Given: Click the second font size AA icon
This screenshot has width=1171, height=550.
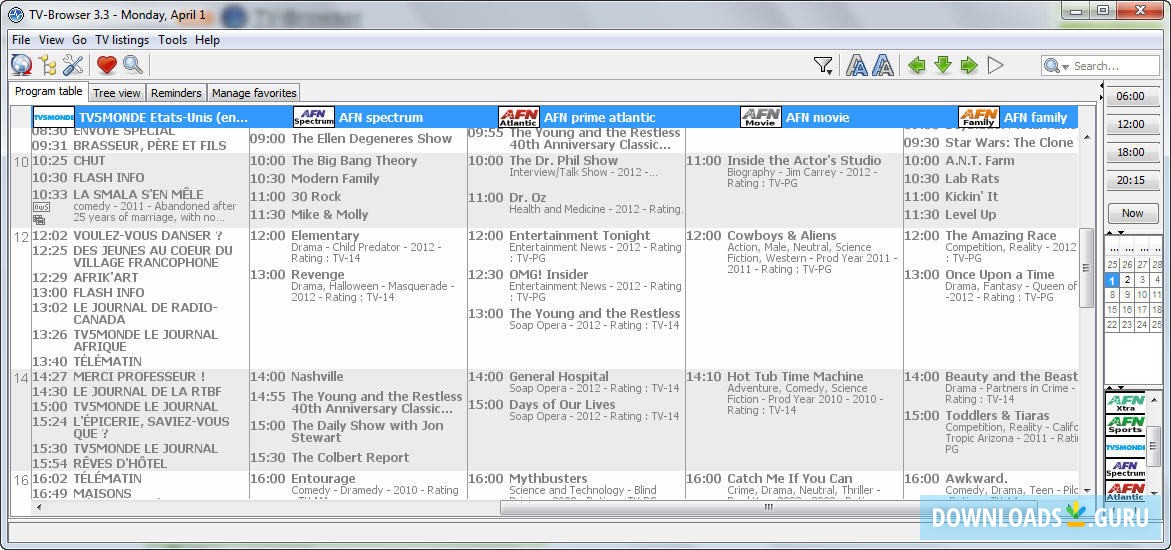Looking at the screenshot, I should point(883,66).
